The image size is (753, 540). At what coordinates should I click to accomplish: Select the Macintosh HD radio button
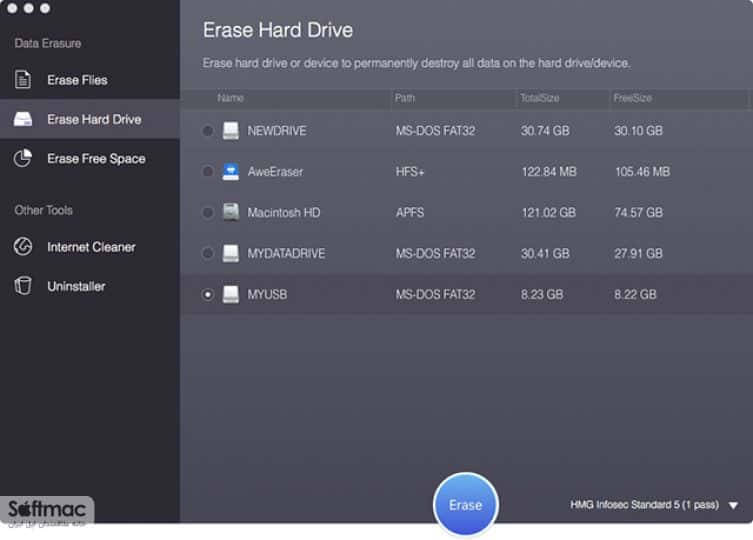pos(207,212)
